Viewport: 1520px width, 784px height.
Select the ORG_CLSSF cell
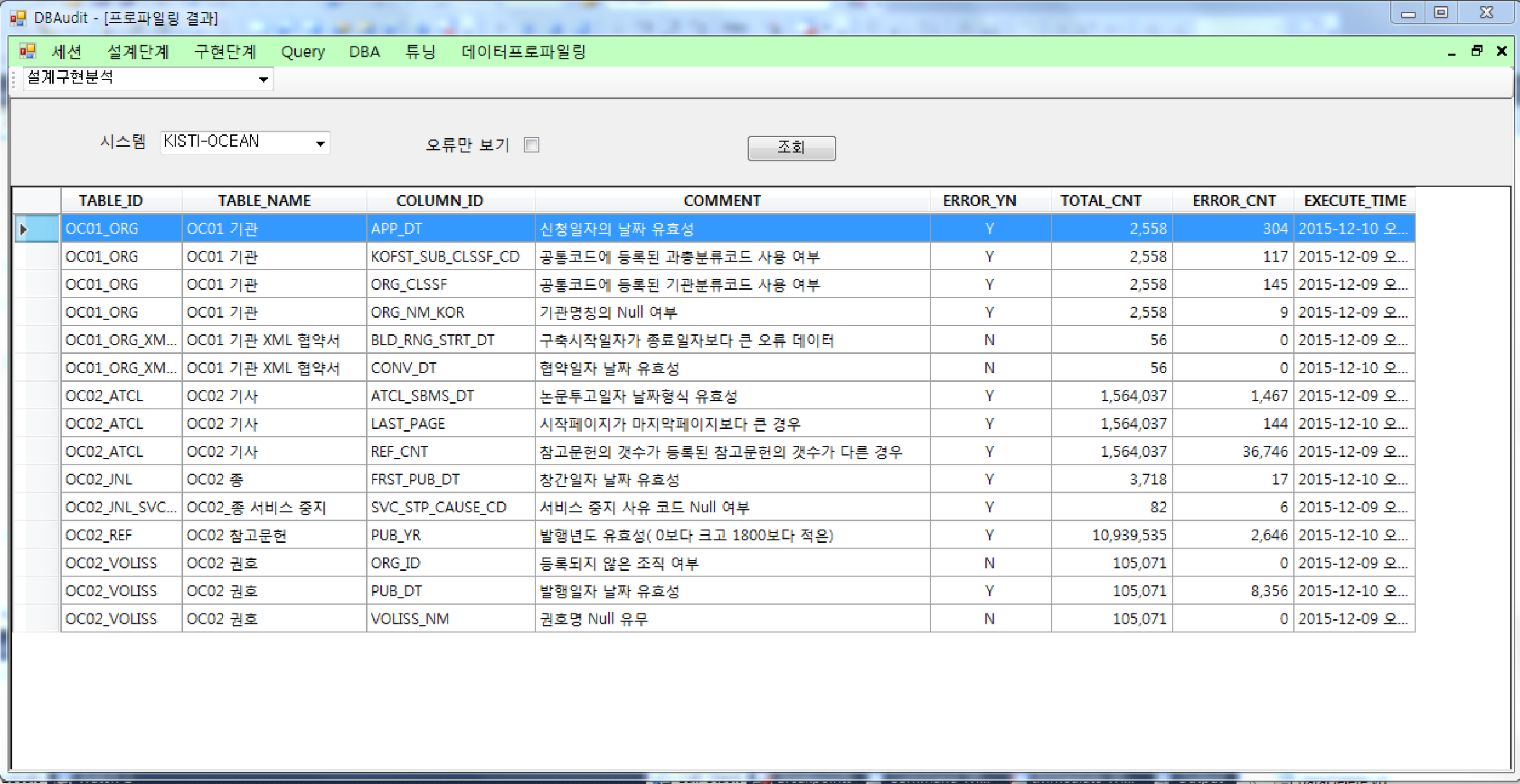click(450, 284)
